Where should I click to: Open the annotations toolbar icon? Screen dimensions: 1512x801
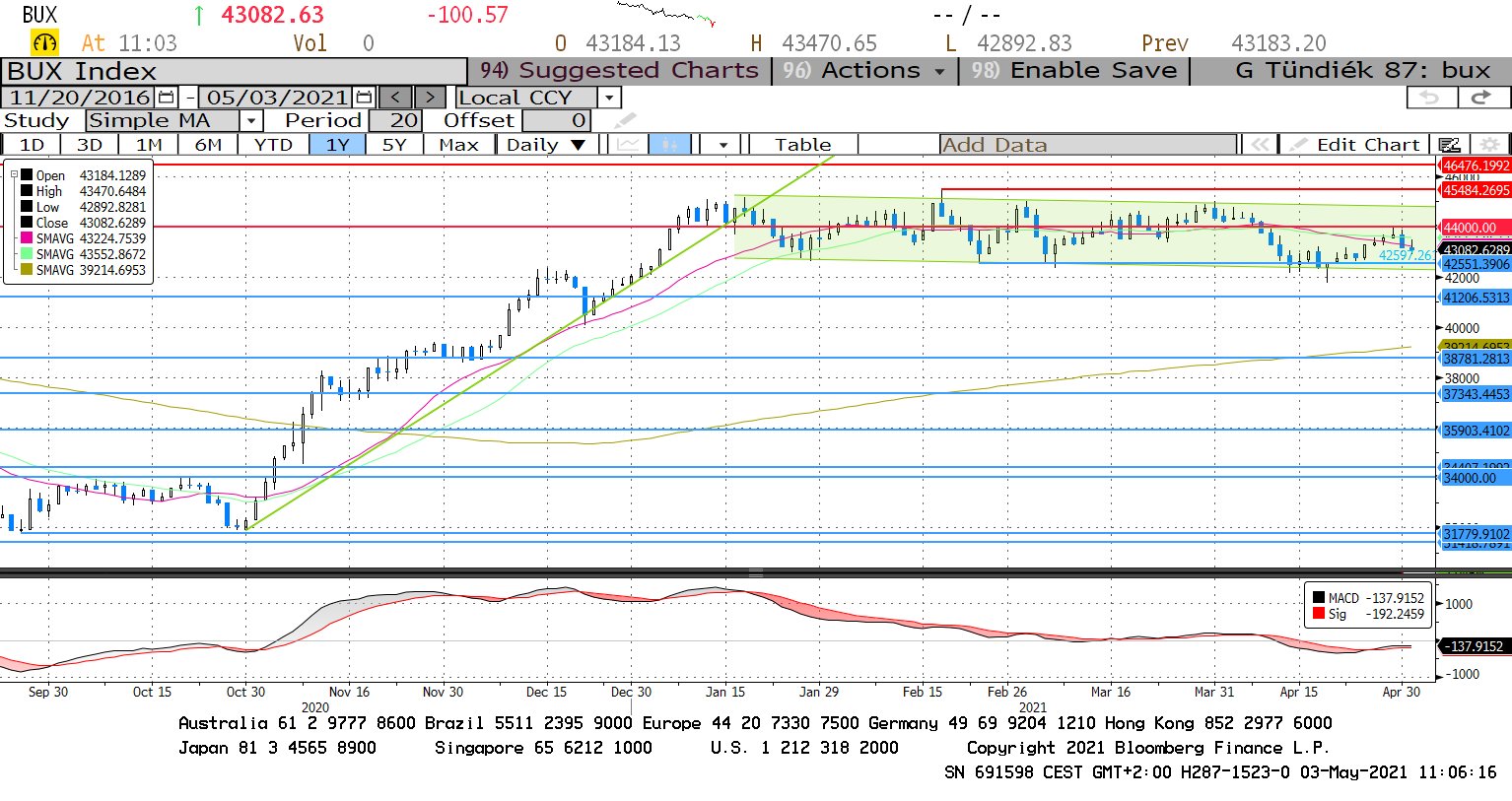point(1450,145)
